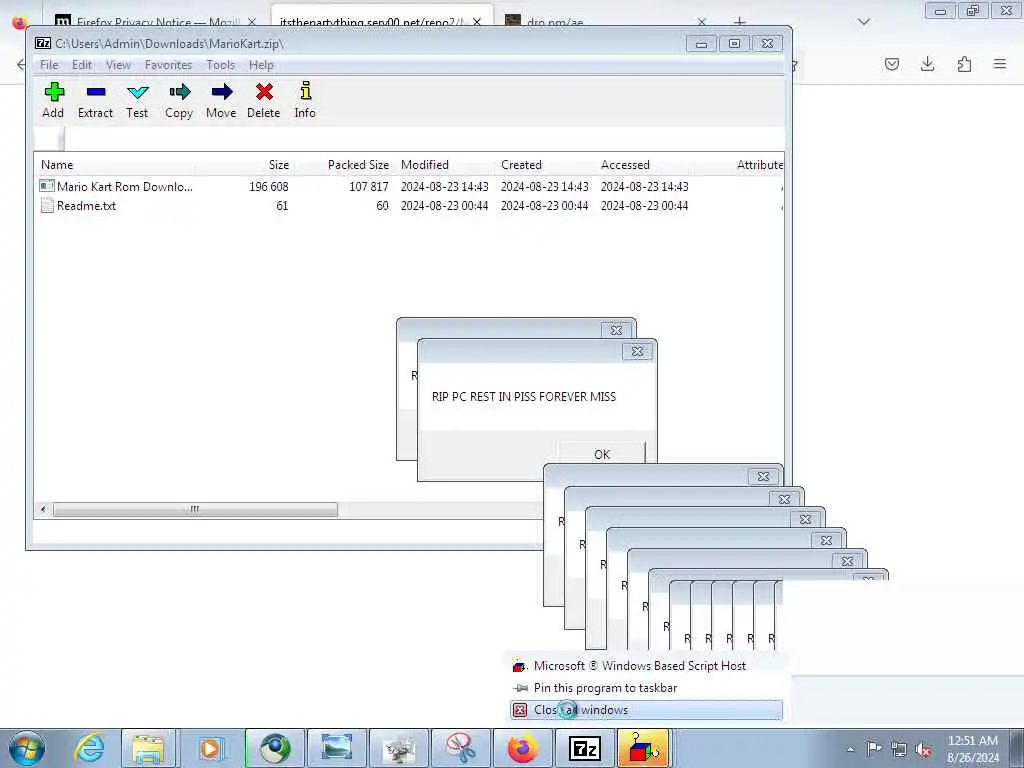This screenshot has height=768, width=1024.
Task: Select the Copy toolbar icon
Action: pyautogui.click(x=179, y=100)
